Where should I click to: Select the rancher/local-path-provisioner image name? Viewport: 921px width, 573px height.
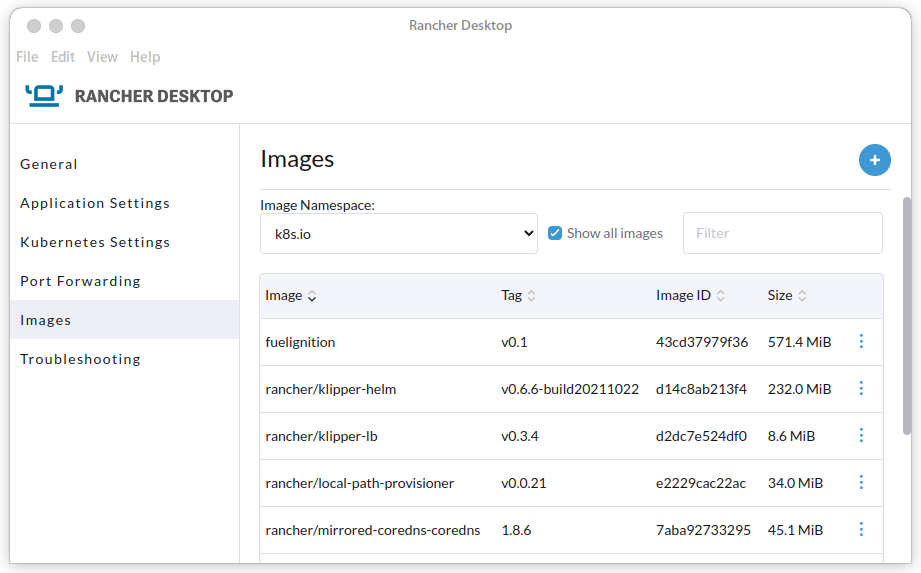pyautogui.click(x=359, y=483)
